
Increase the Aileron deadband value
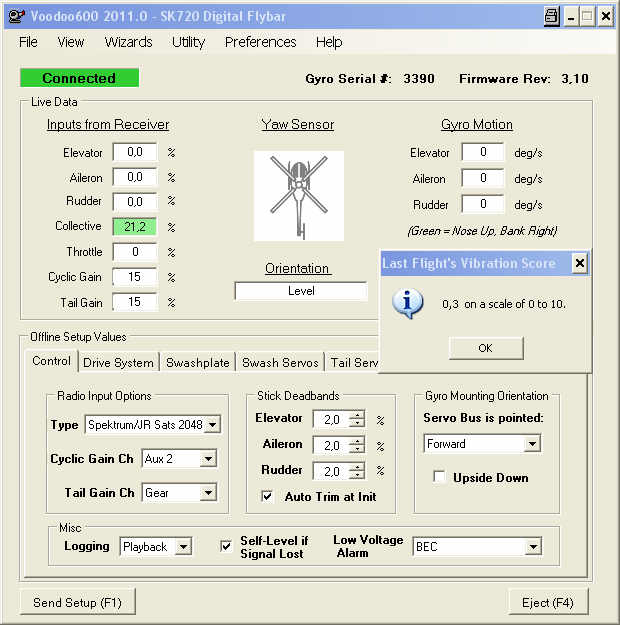pos(357,441)
